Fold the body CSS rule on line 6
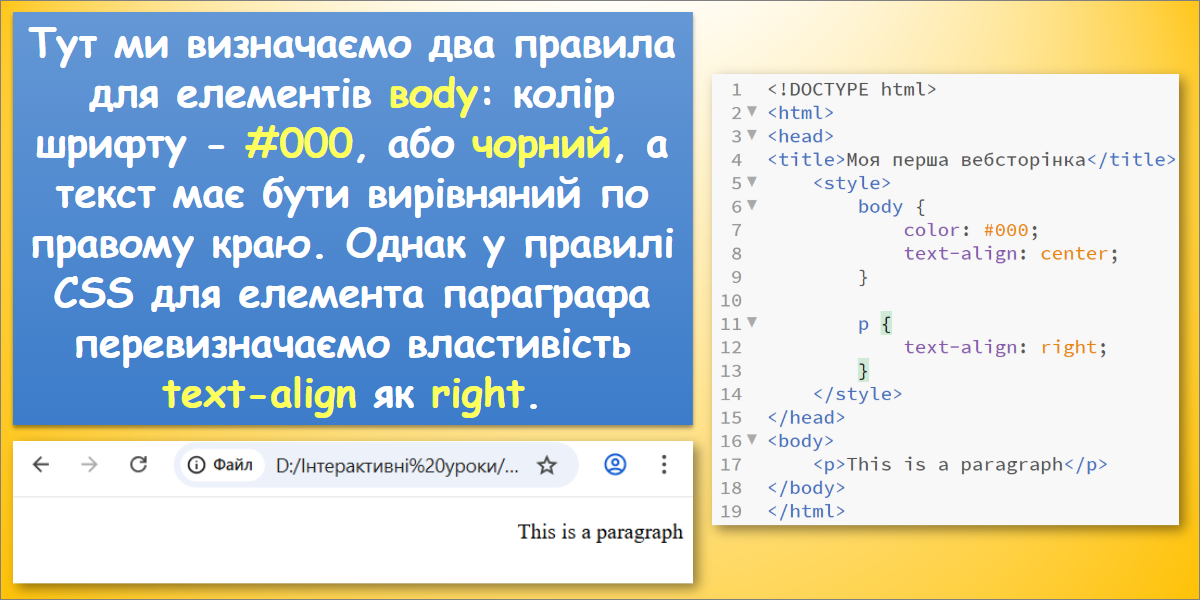The height and width of the screenshot is (600, 1200). [752, 206]
